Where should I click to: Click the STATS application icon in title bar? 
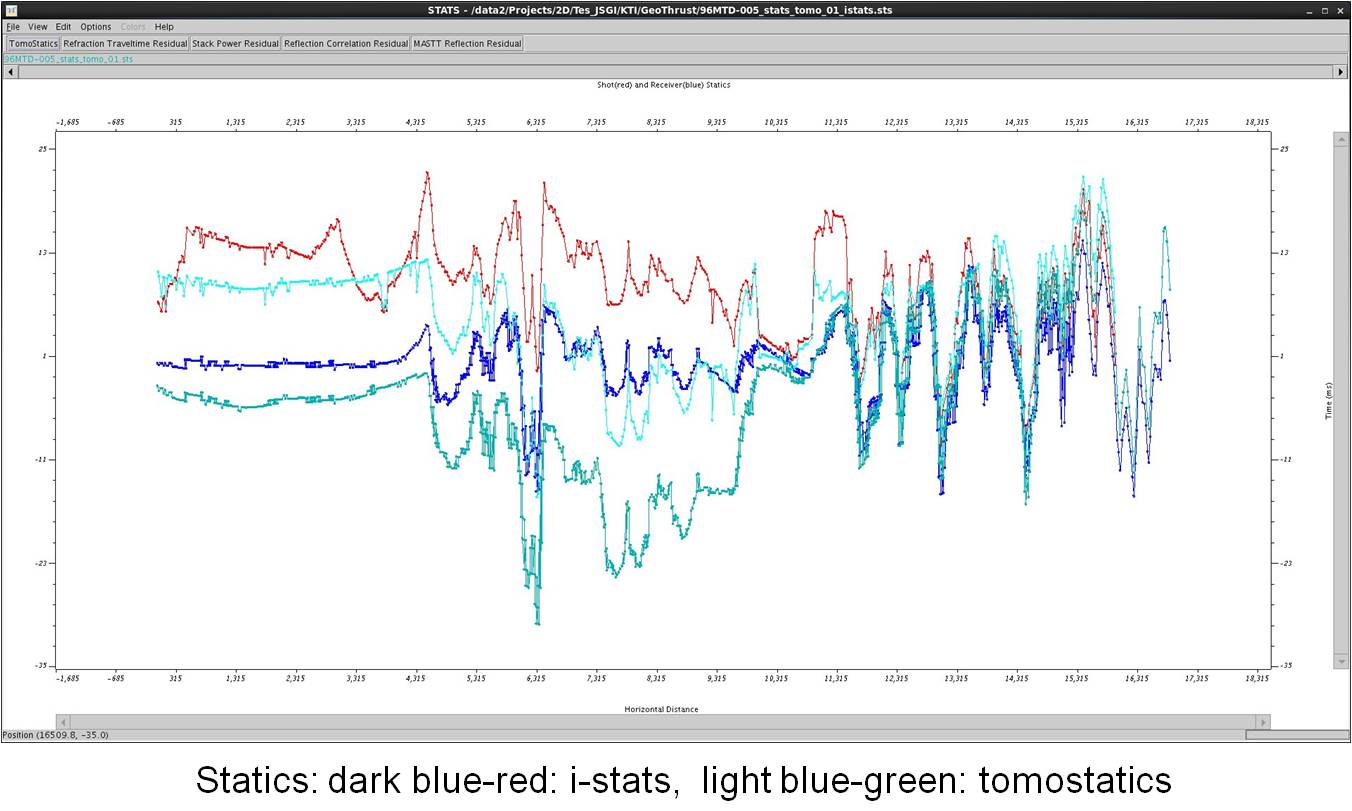click(x=11, y=10)
